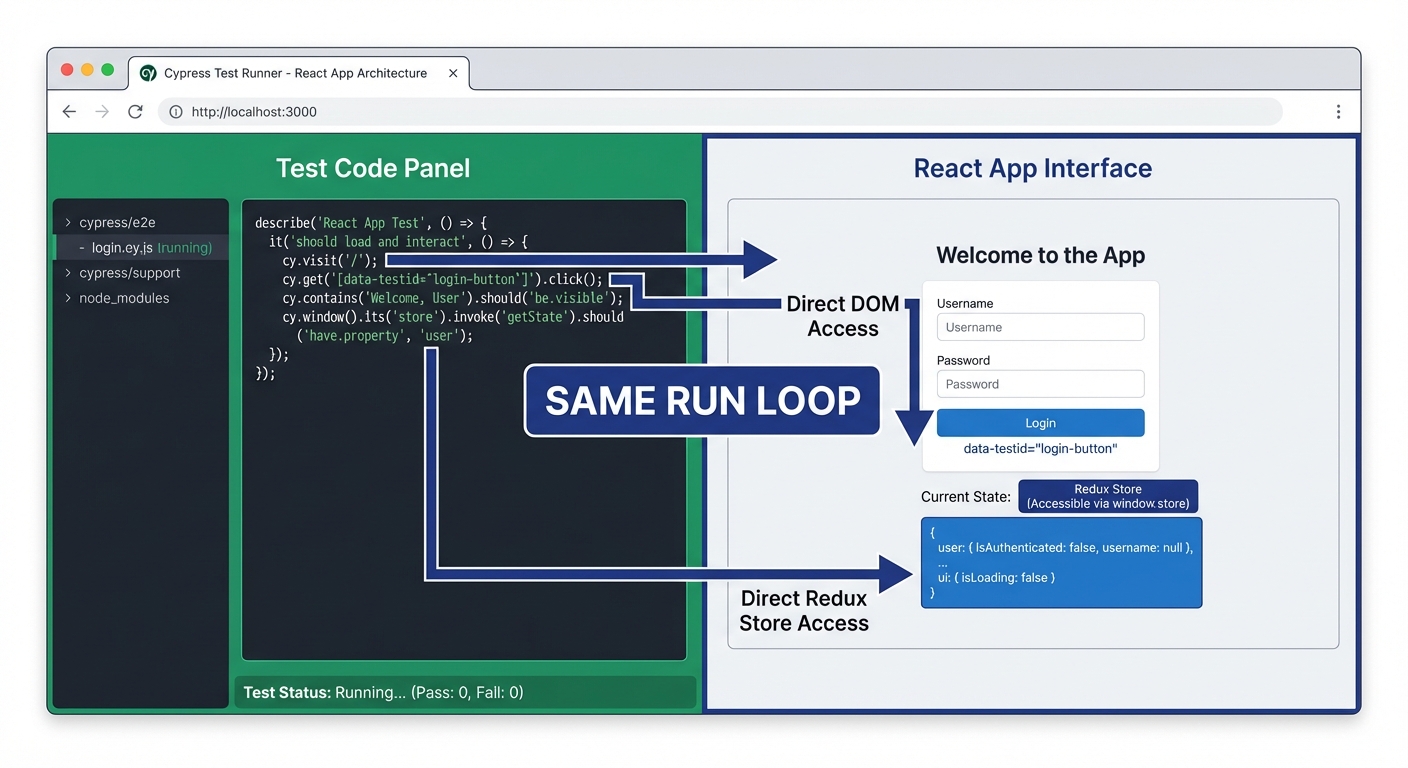Click the Test Status running bar
1408x768 pixels.
pos(464,692)
